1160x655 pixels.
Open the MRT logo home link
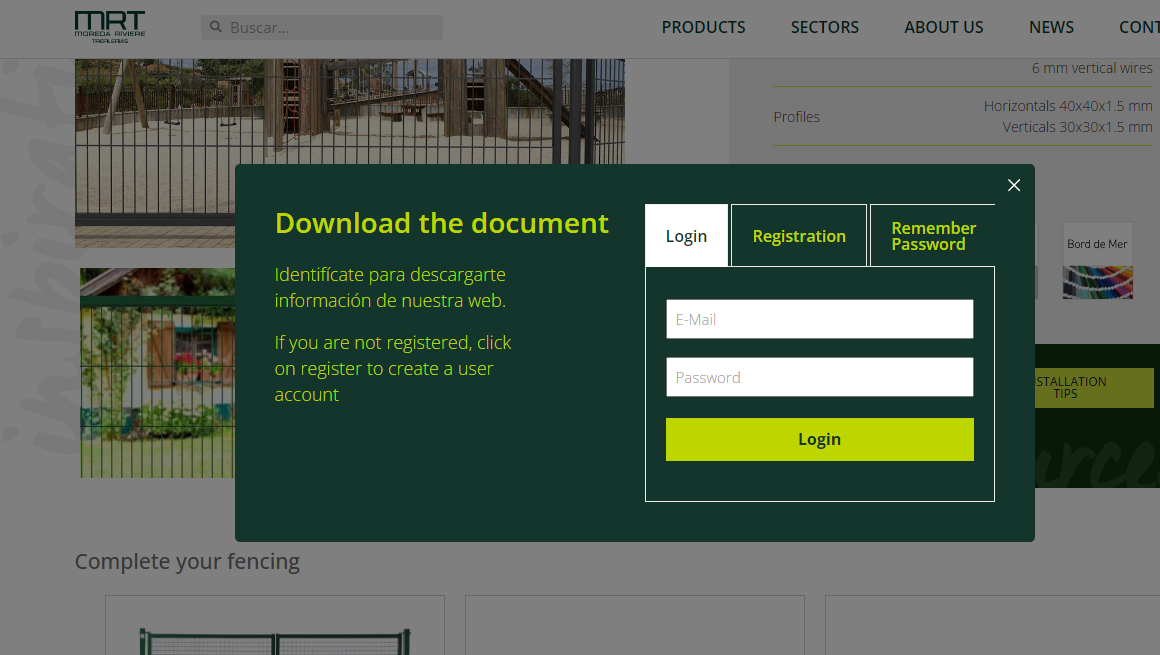pos(110,27)
